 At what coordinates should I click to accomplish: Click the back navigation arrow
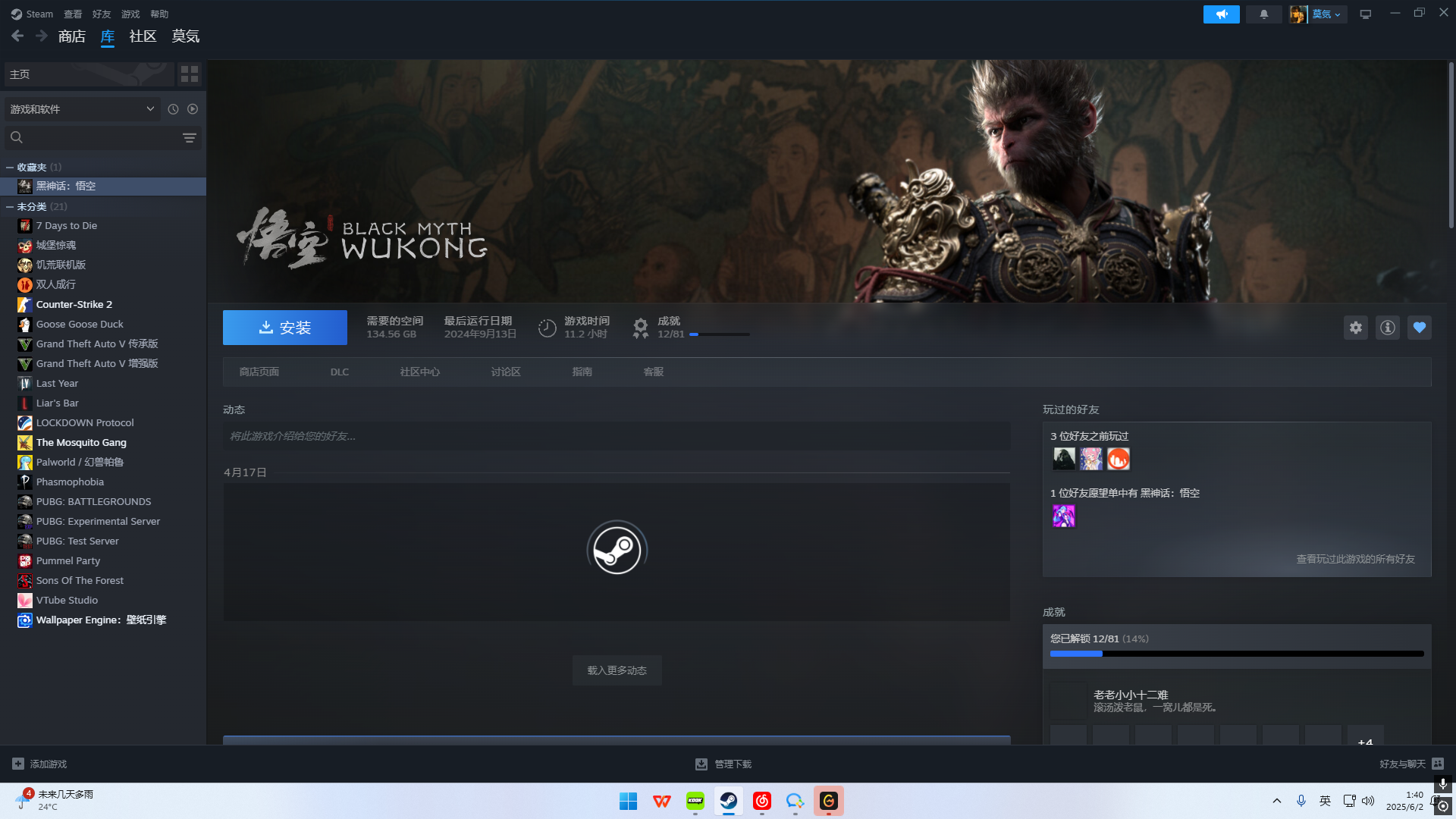coord(17,36)
